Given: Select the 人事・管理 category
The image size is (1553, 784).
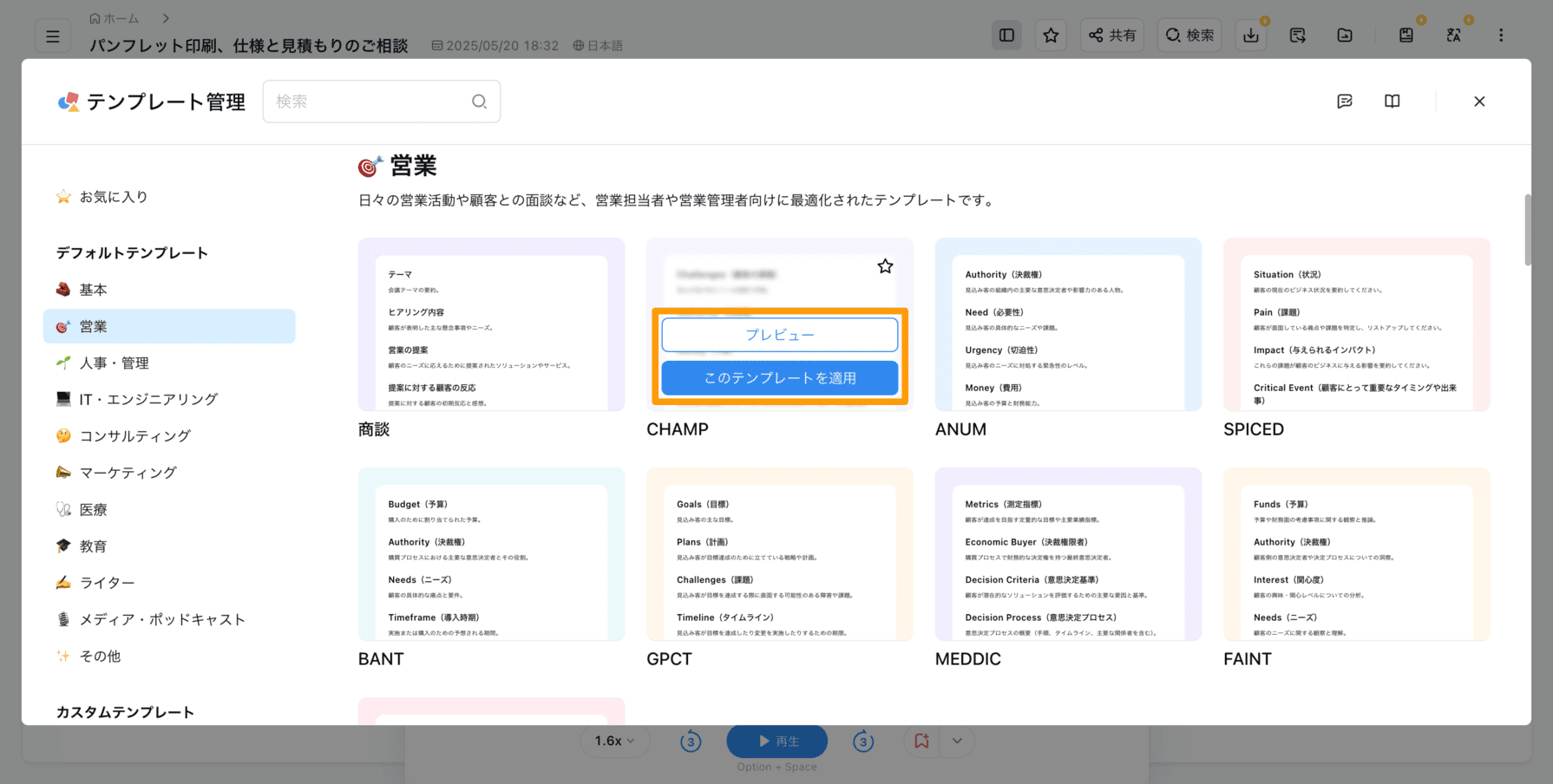Looking at the screenshot, I should click(169, 363).
